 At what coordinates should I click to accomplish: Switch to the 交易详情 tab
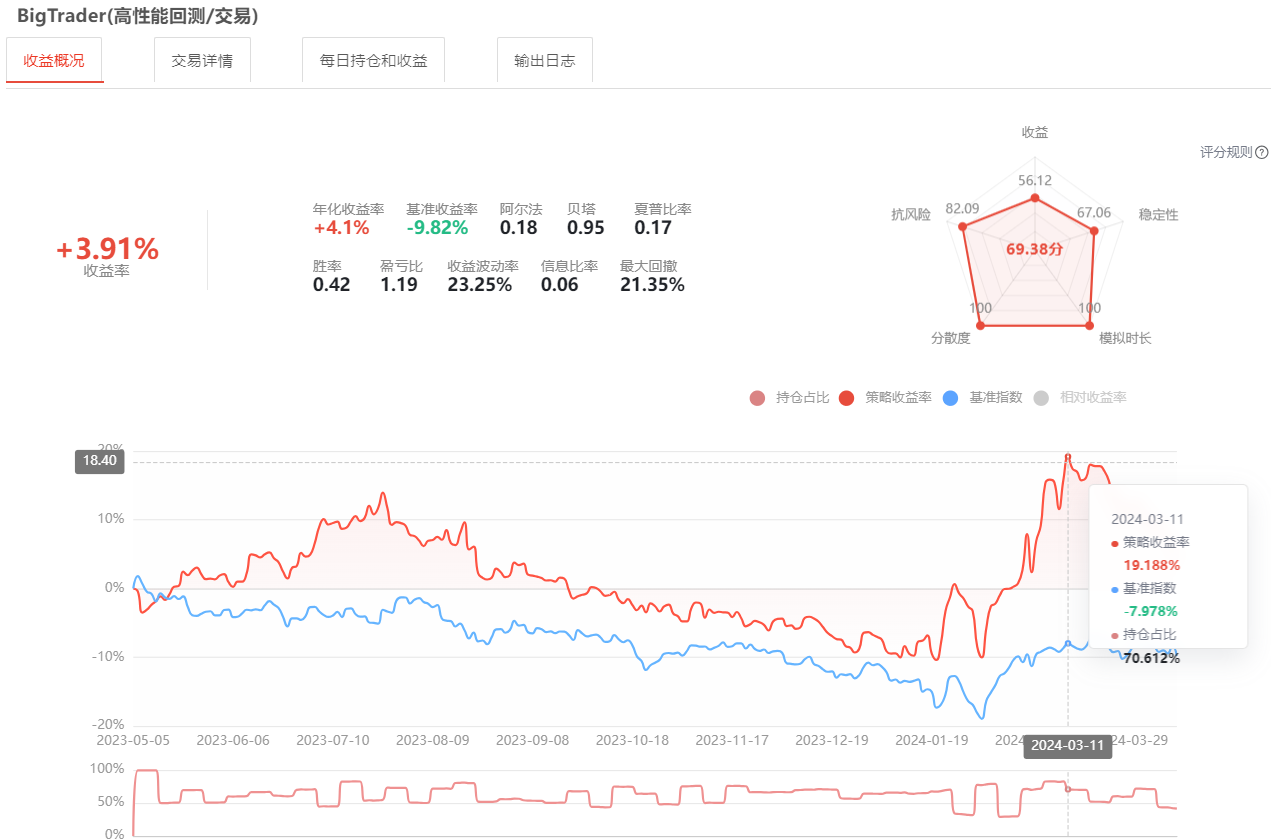click(202, 60)
